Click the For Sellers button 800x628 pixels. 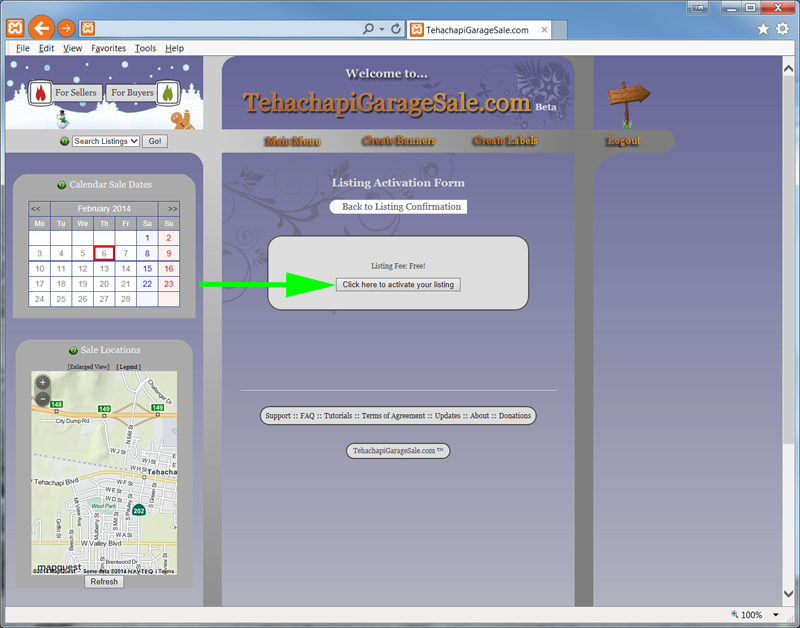point(76,93)
